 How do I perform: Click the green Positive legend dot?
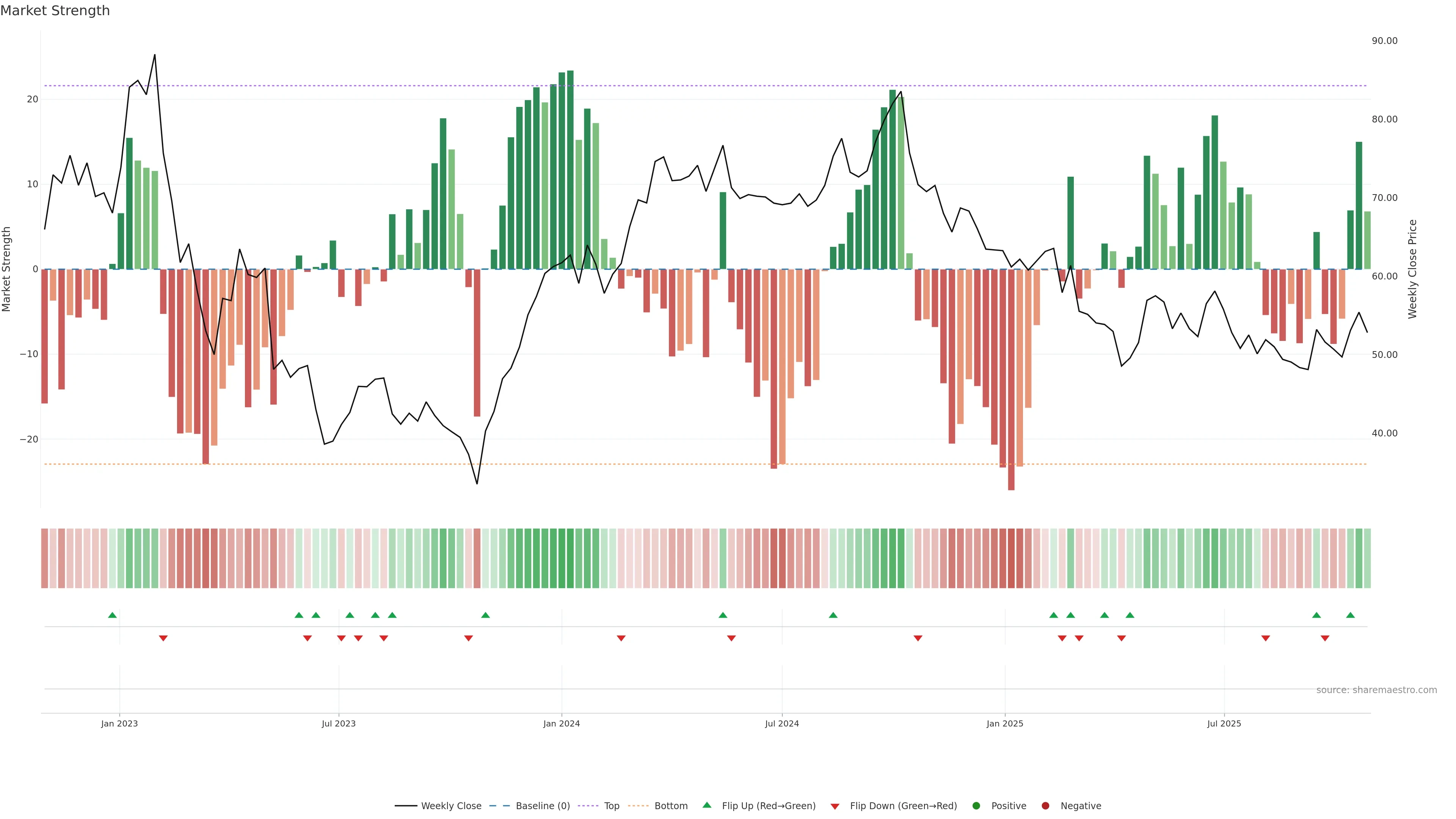[976, 806]
